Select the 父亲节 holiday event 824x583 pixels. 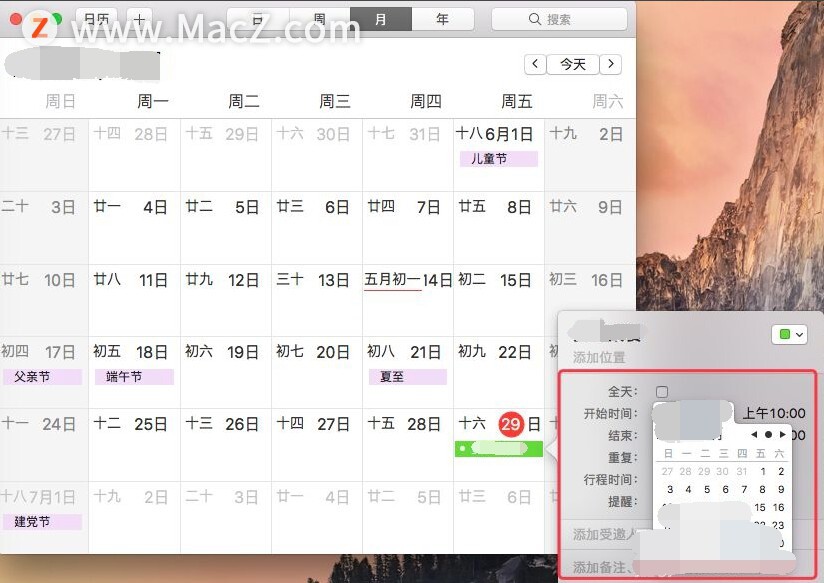42,377
